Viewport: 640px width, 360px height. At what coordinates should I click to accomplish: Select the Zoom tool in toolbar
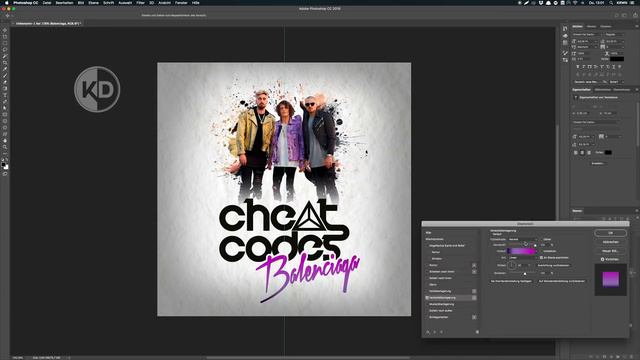click(5, 147)
